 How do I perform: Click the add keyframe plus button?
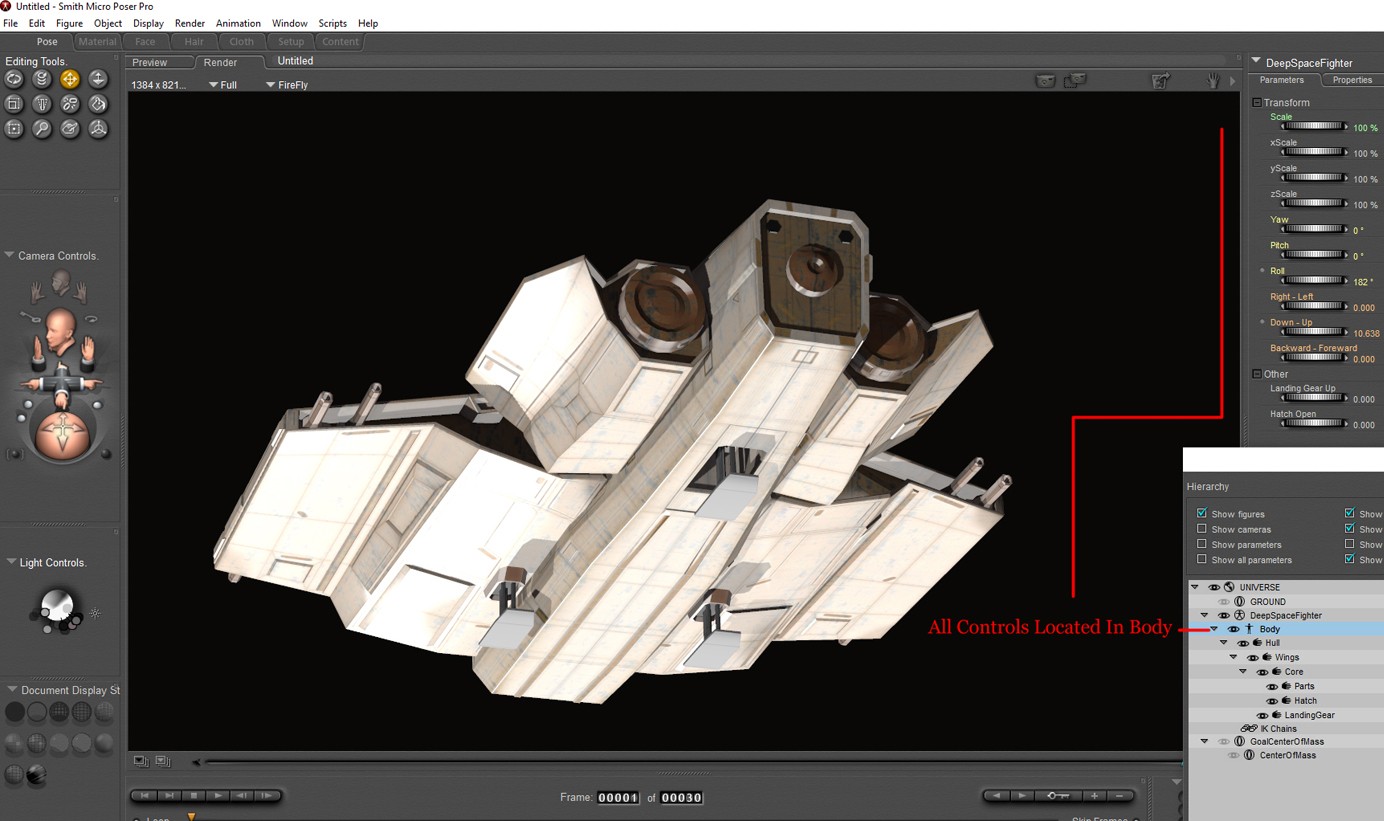tap(1095, 796)
